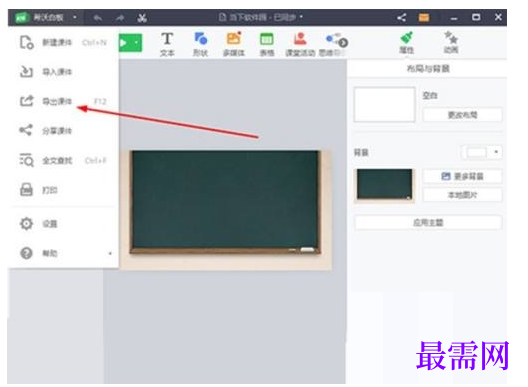Switch to the 动画 animation tab
Viewport: 528px width, 387px height.
(451, 43)
